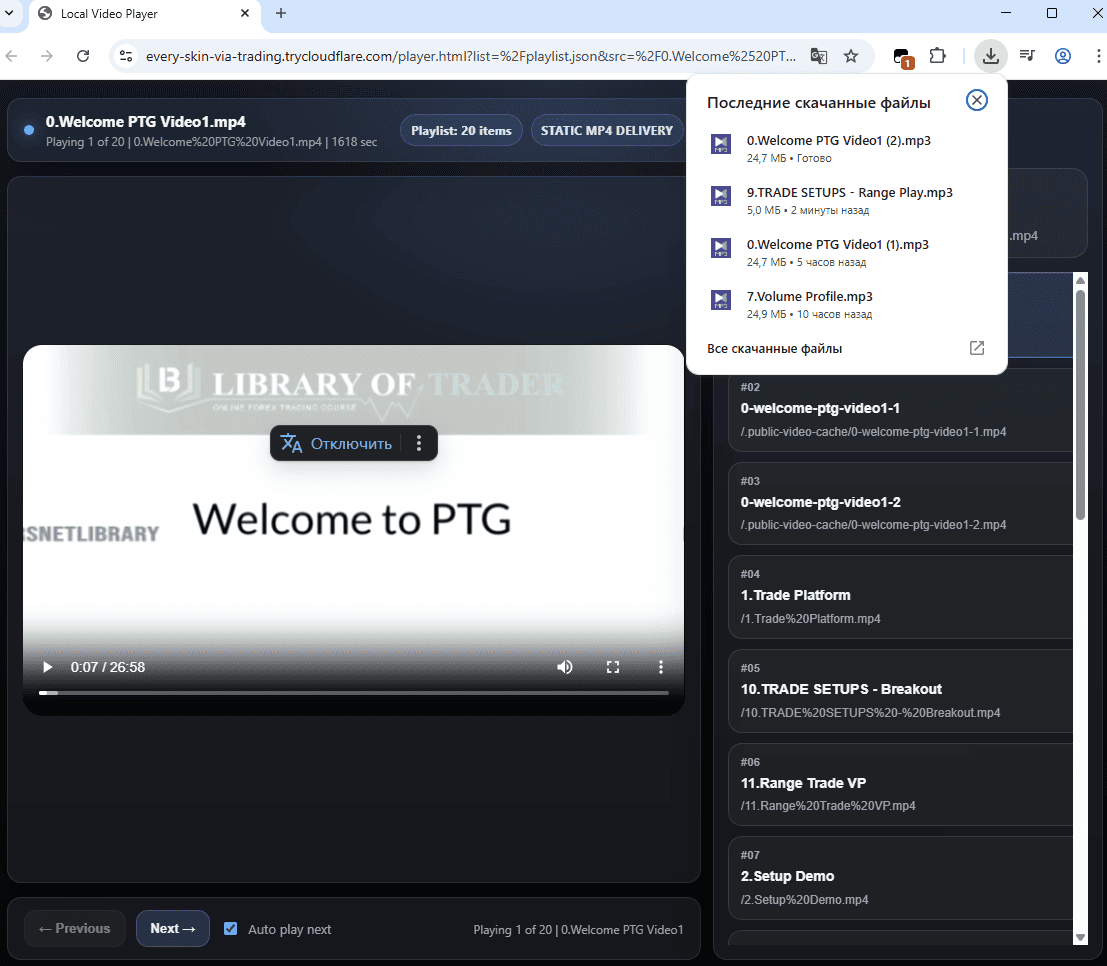Close the Local Video Player tab
Viewport: 1107px width, 966px height.
coord(245,13)
